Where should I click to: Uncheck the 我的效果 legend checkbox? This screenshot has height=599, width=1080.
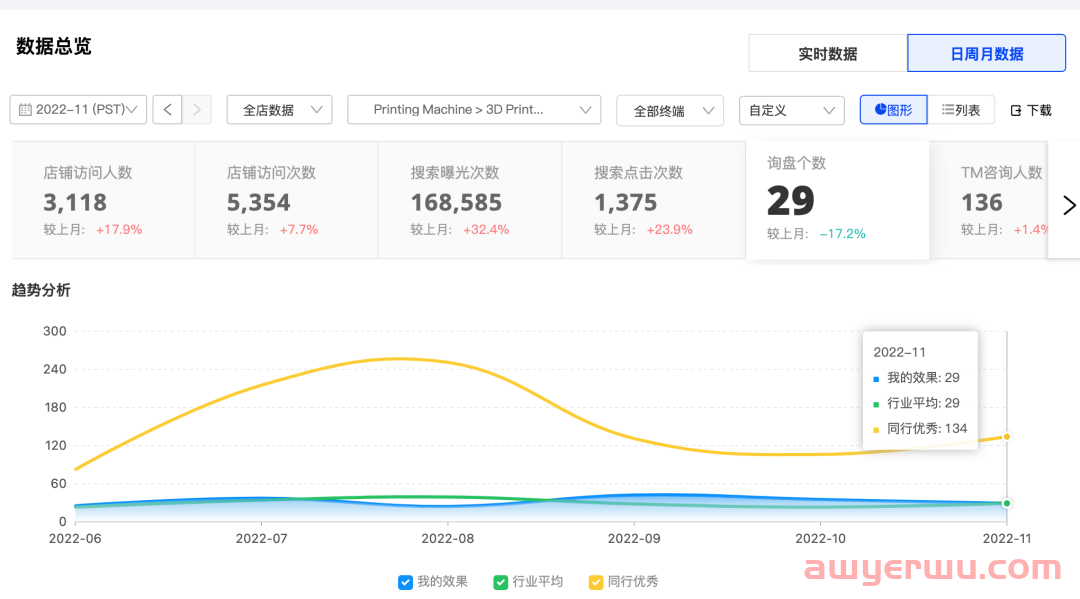(x=405, y=582)
